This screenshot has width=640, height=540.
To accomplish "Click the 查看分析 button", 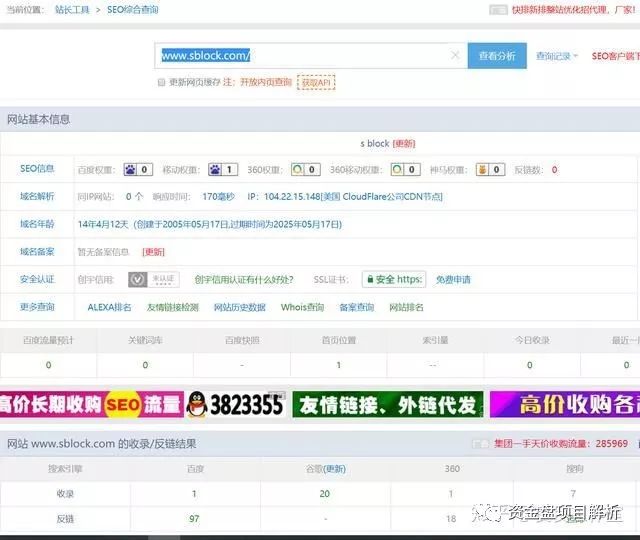I will click(x=497, y=56).
